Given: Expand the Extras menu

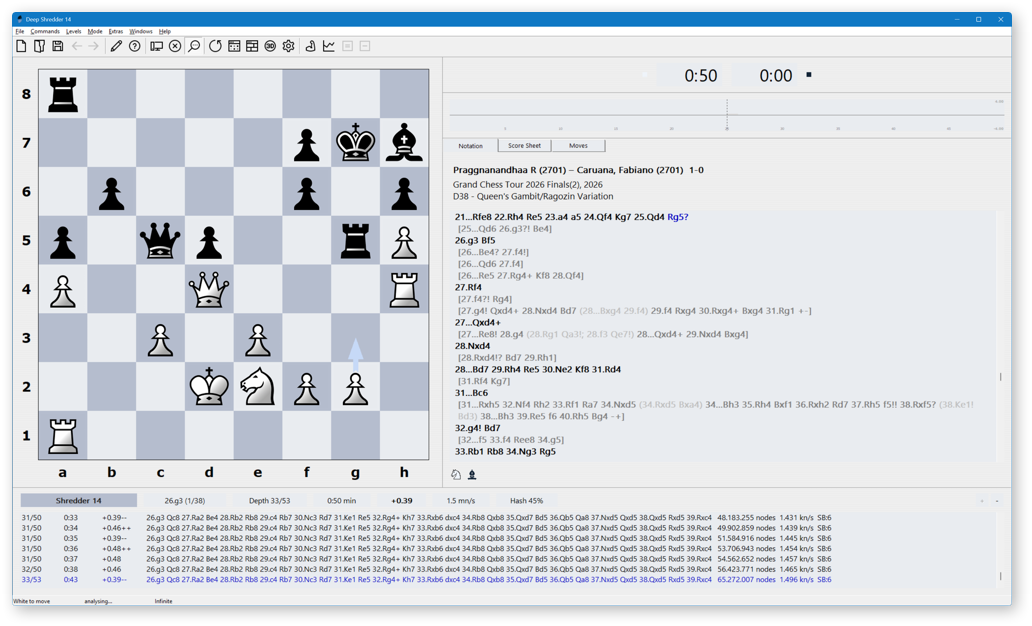Looking at the screenshot, I should click(116, 31).
